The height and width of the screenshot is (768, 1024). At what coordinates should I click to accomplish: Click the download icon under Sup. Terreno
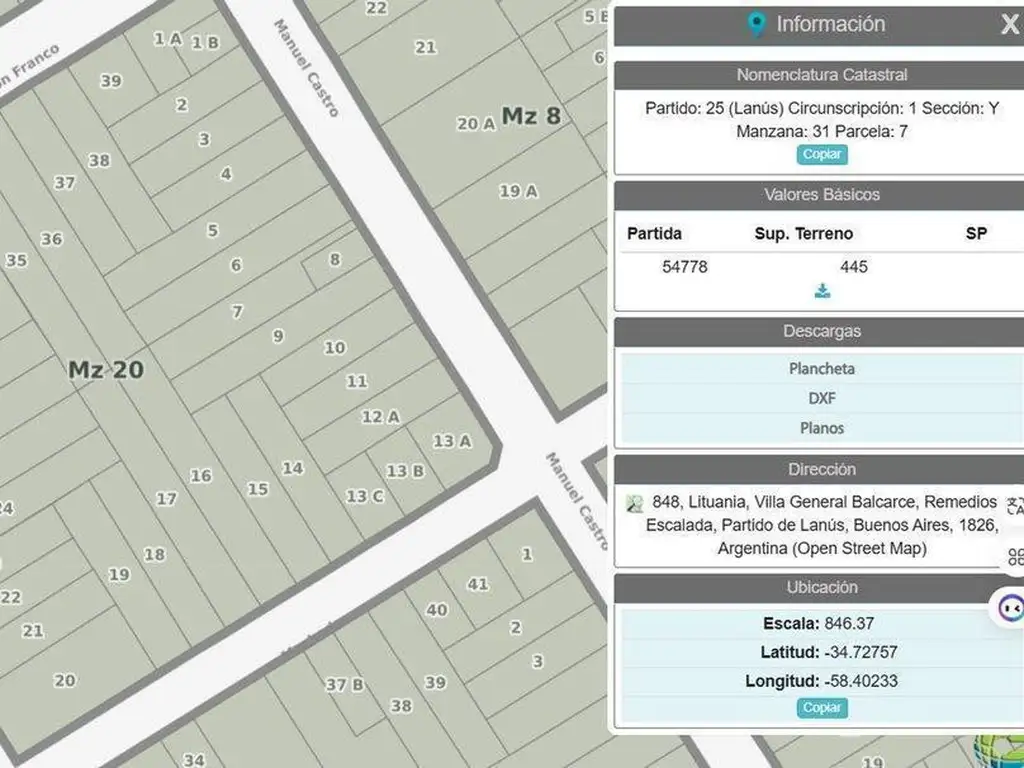tap(822, 291)
